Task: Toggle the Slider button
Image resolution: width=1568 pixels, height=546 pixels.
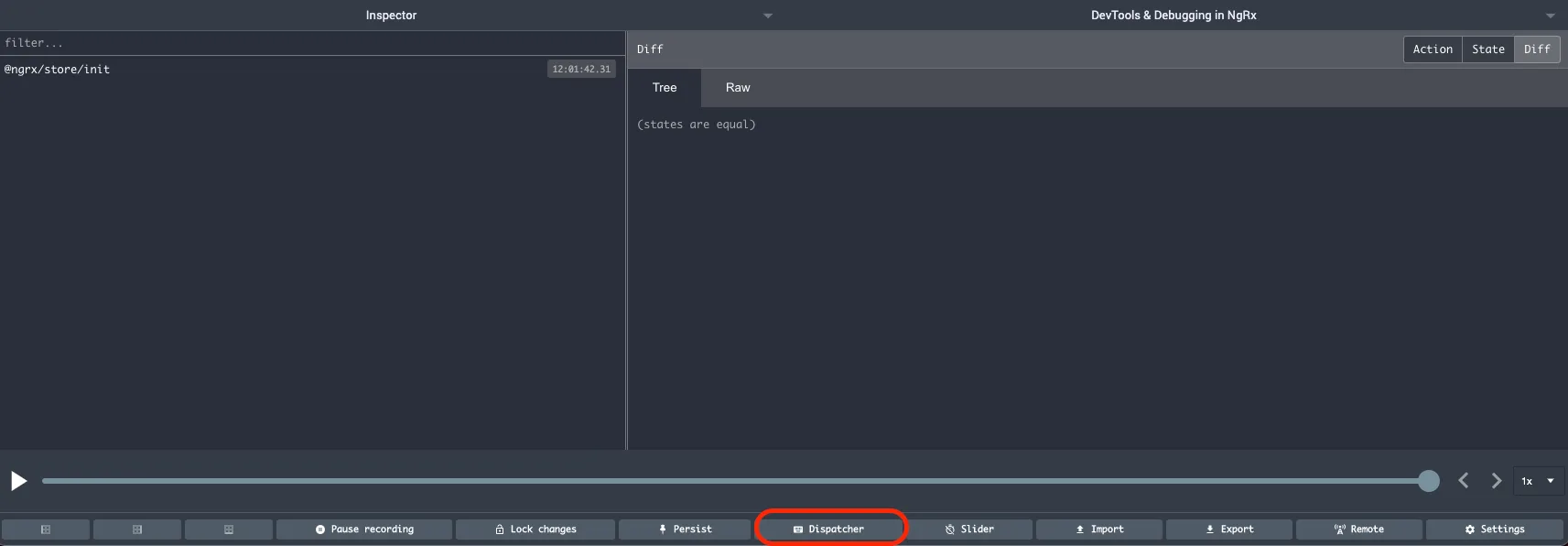Action: tap(969, 530)
